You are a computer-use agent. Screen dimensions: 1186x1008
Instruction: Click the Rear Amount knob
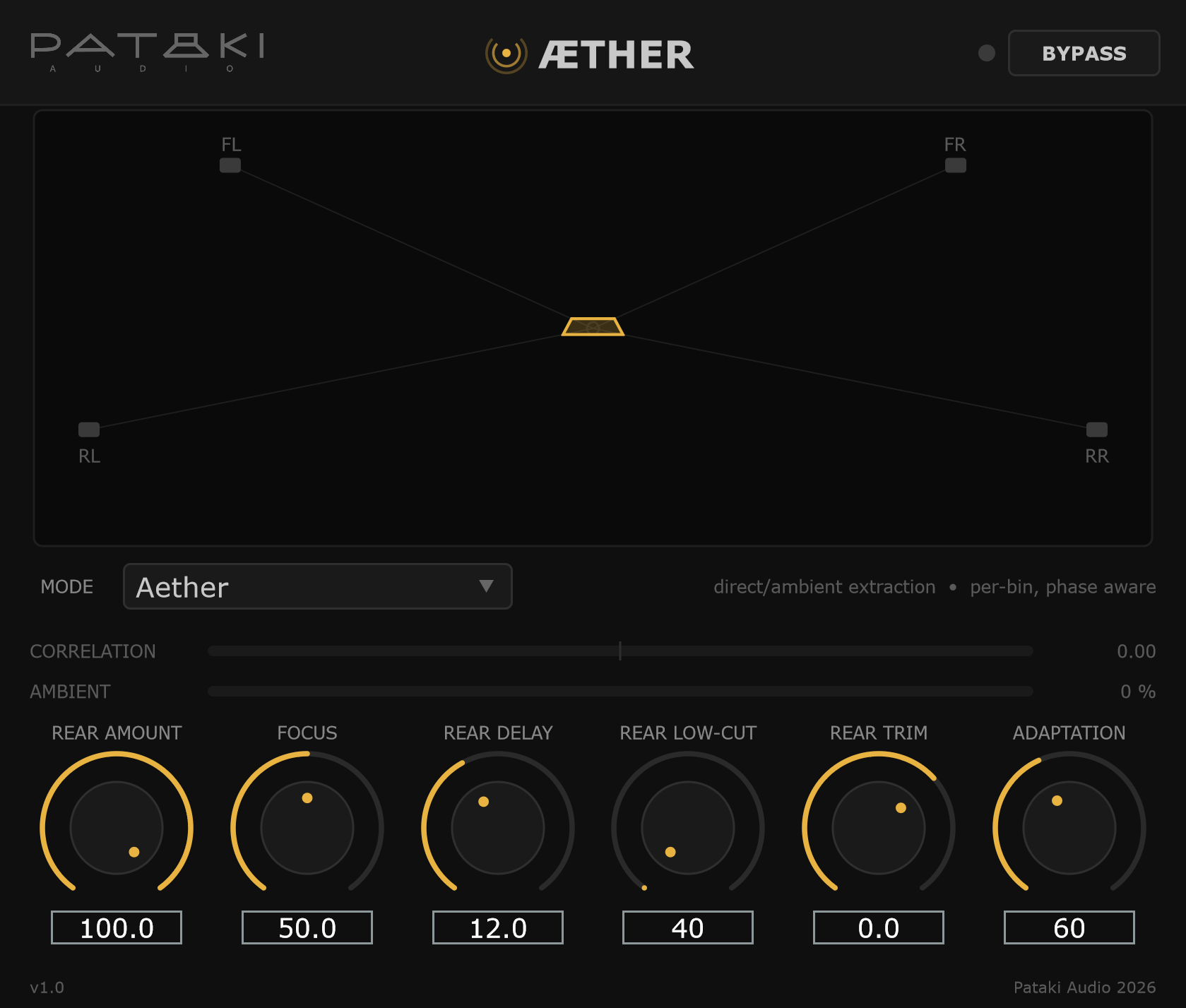point(117,827)
